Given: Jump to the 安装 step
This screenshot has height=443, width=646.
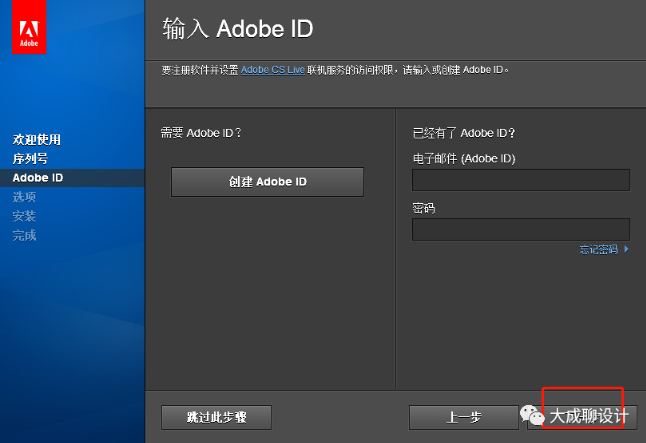Looking at the screenshot, I should pos(24,216).
